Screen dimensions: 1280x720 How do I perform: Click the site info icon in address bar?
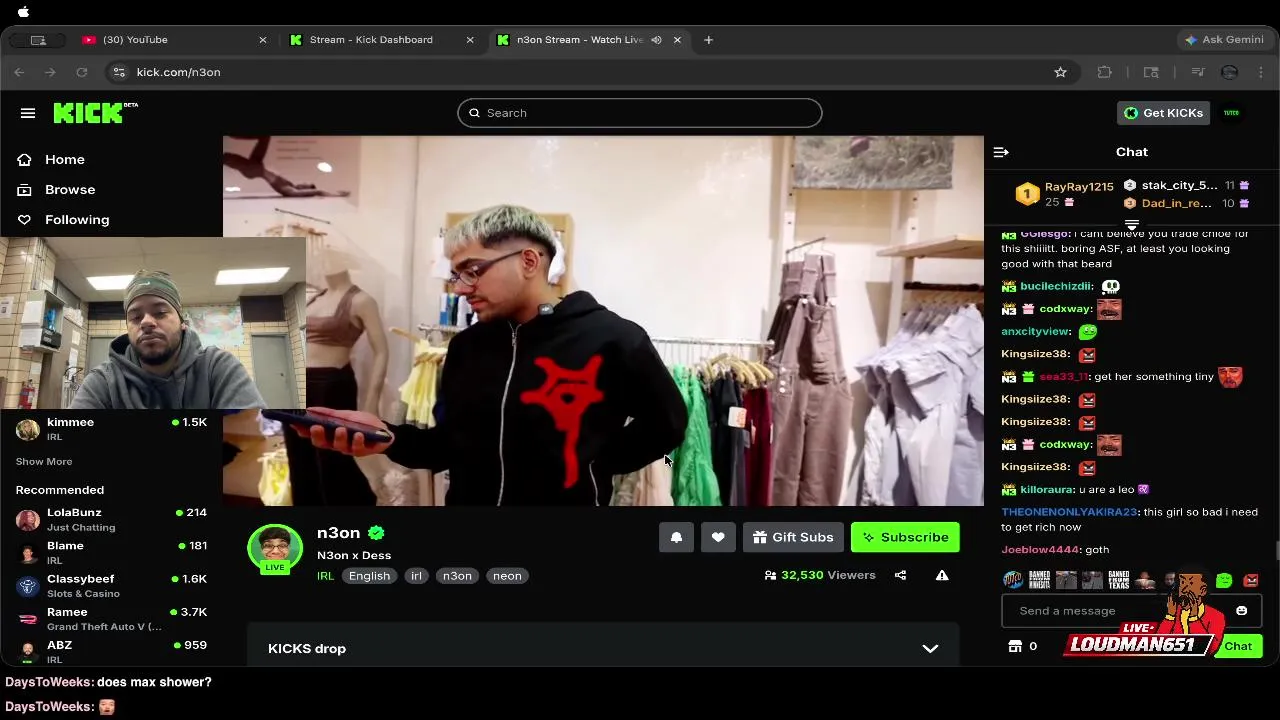[120, 72]
